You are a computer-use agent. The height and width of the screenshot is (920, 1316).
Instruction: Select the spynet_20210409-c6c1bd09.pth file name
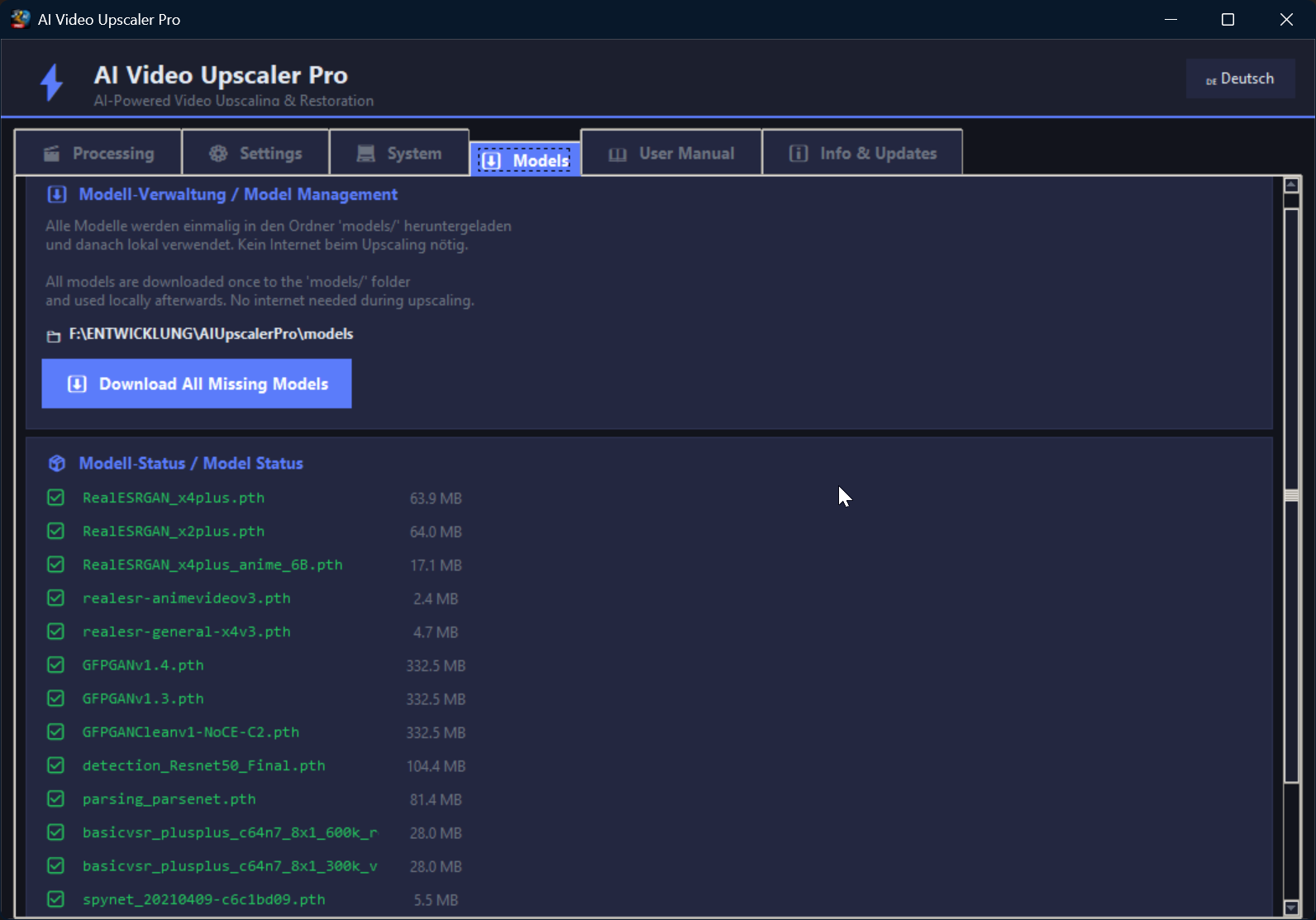coord(204,899)
